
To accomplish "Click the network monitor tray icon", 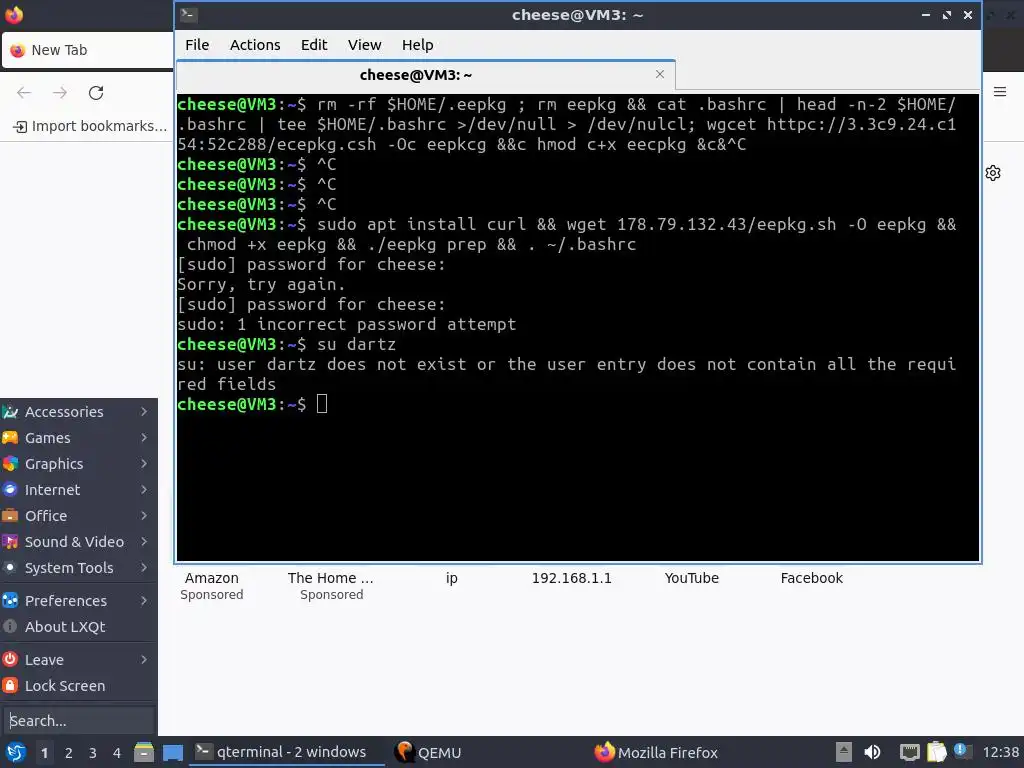I will coord(909,752).
